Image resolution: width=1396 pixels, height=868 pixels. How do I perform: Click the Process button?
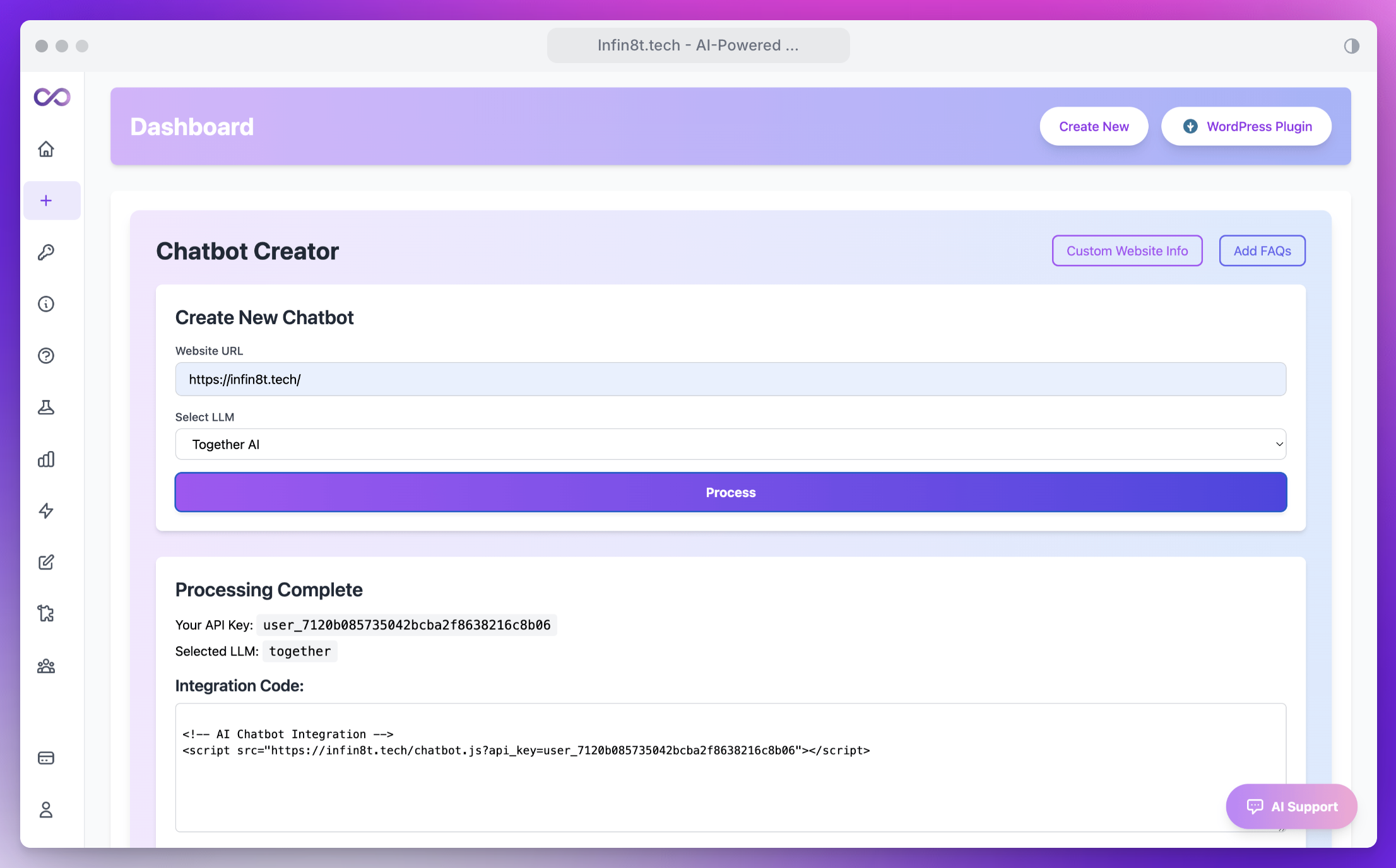(731, 492)
